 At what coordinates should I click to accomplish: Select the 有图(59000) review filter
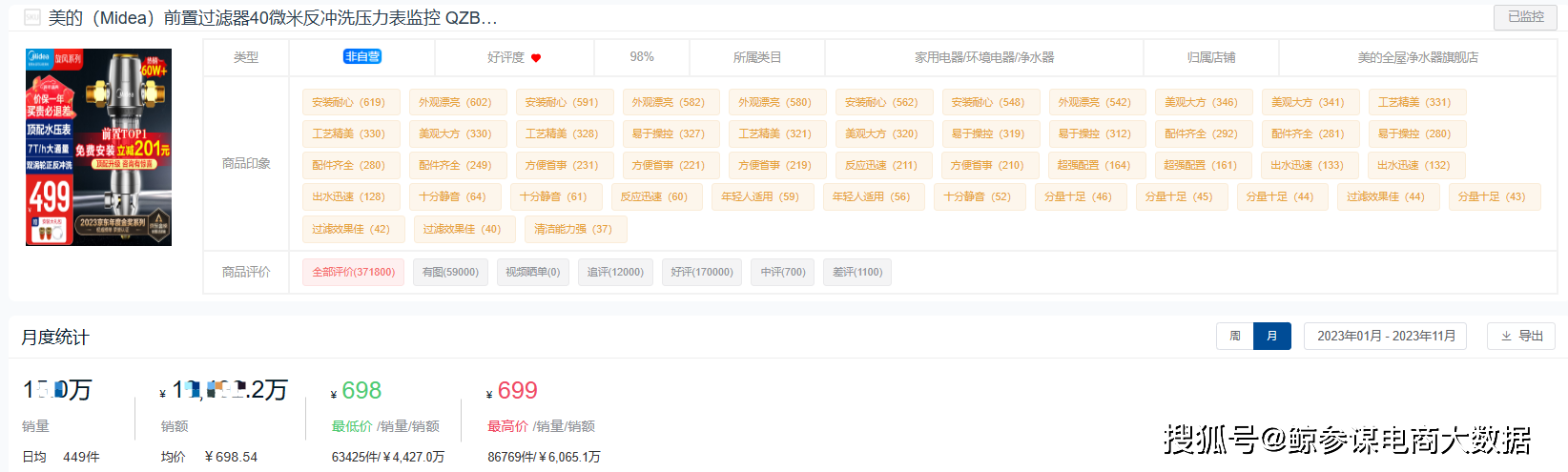pos(450,272)
